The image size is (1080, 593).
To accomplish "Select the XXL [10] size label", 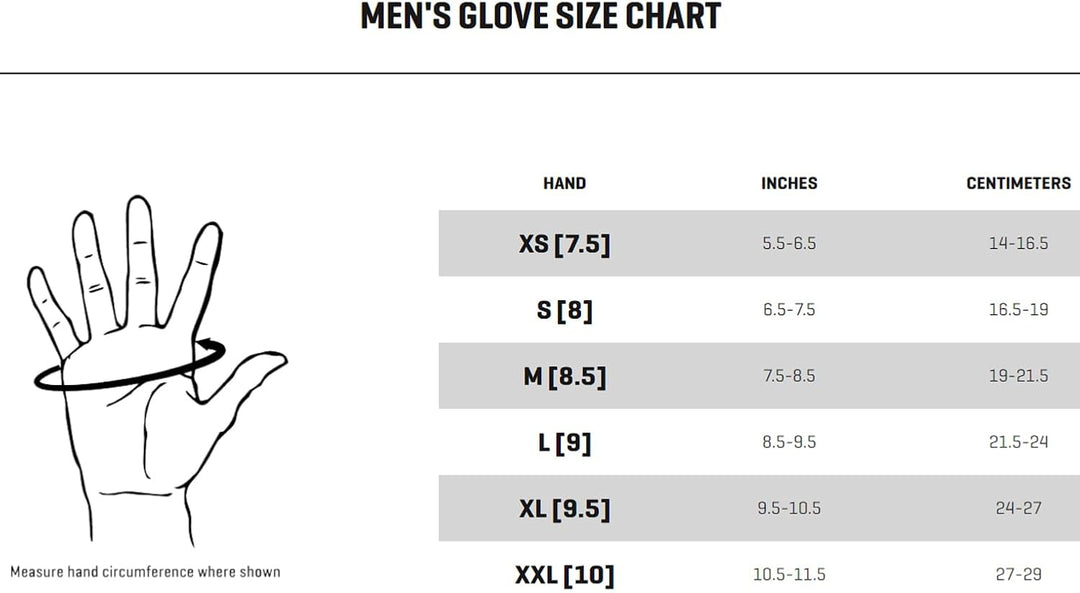I will pos(564,574).
